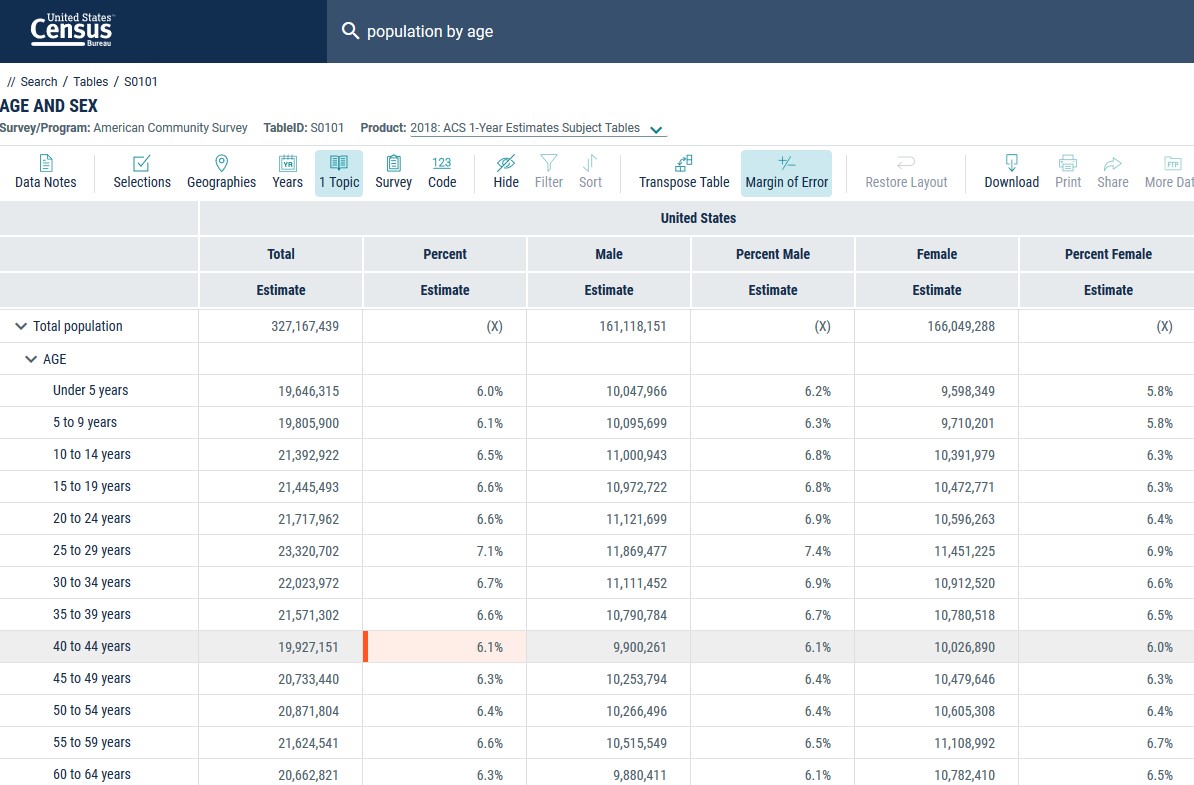Open the Code filter
The height and width of the screenshot is (785, 1194).
[x=442, y=172]
